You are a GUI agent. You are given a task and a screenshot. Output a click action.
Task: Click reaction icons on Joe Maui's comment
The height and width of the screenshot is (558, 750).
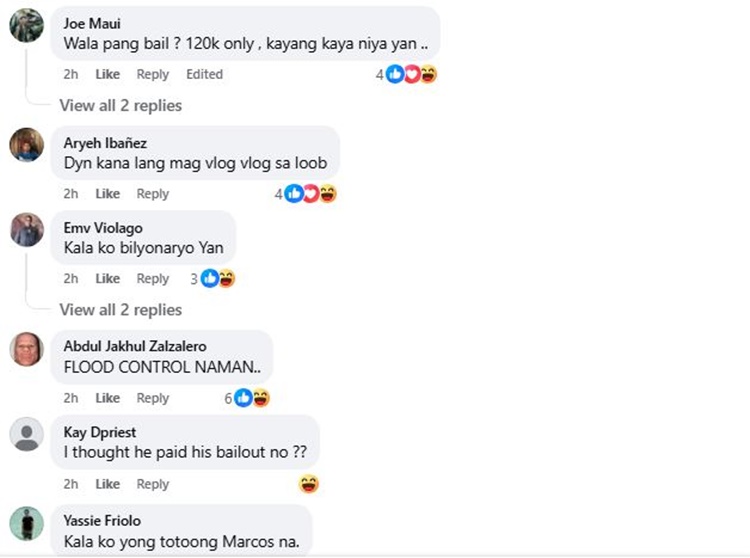[411, 74]
